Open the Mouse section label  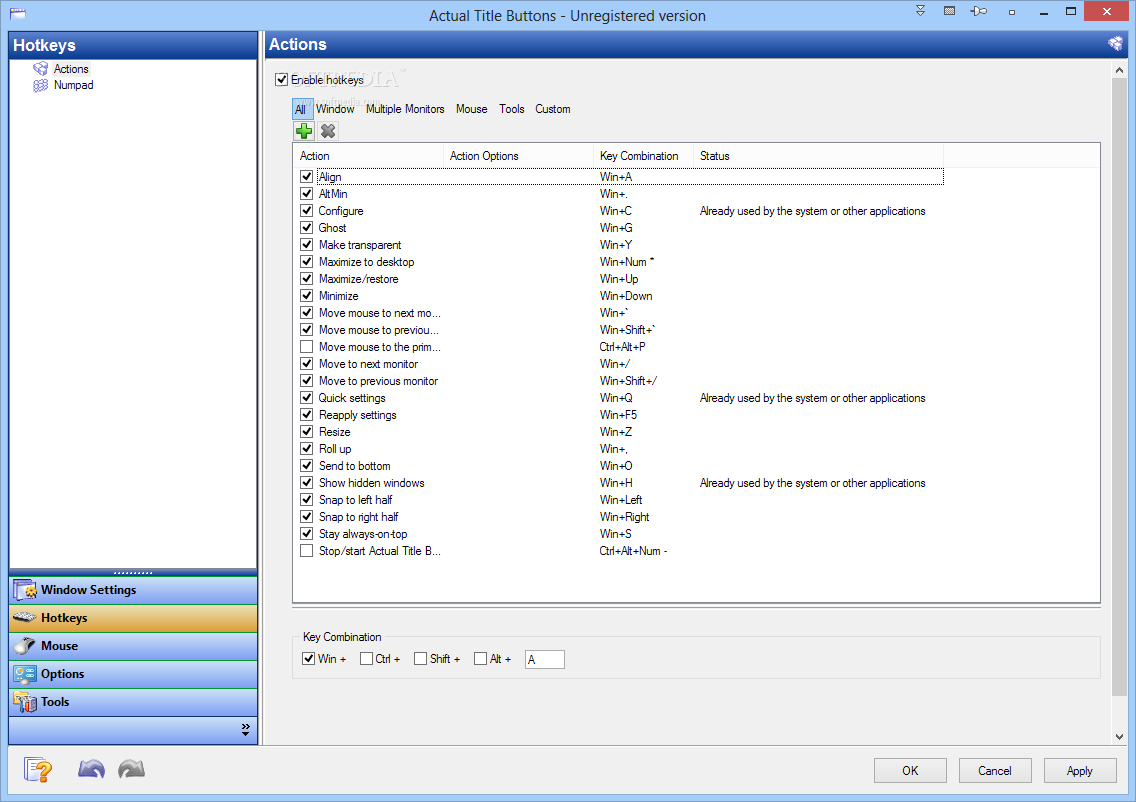coord(59,646)
